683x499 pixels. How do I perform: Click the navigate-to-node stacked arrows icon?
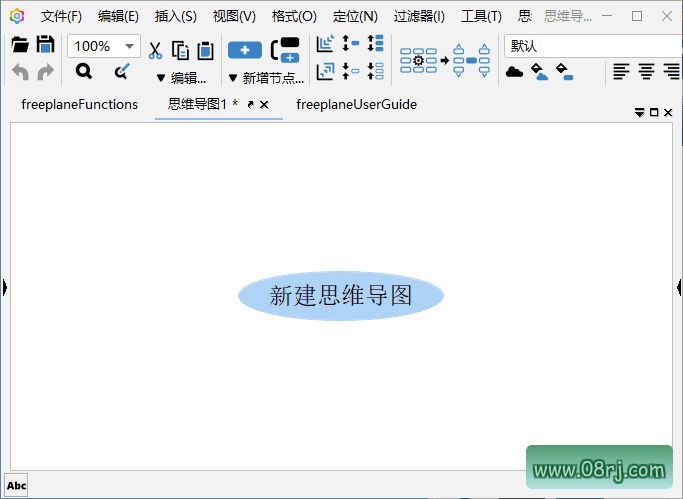[x=471, y=61]
